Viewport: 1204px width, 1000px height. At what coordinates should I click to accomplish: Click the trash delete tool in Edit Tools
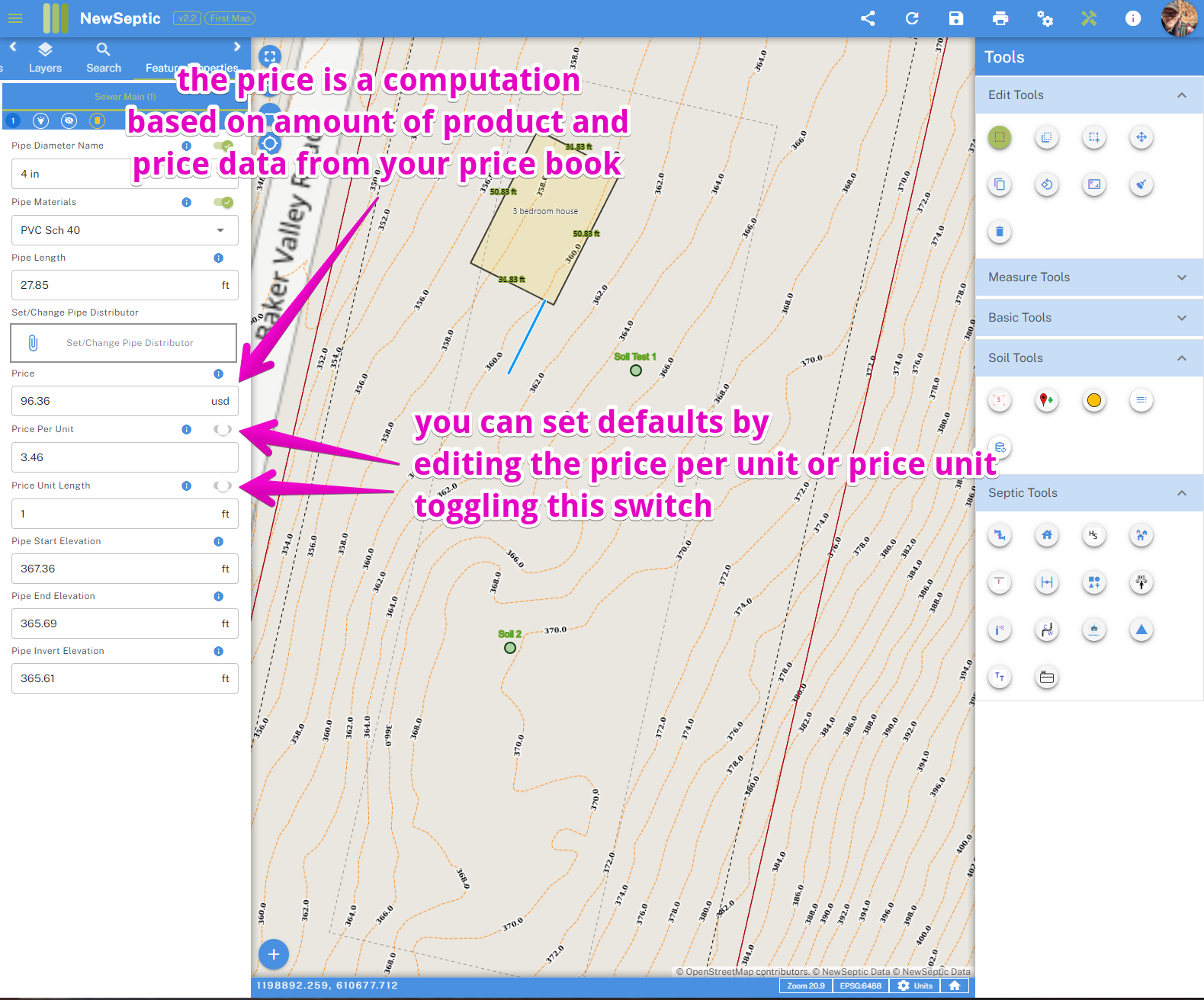[999, 232]
